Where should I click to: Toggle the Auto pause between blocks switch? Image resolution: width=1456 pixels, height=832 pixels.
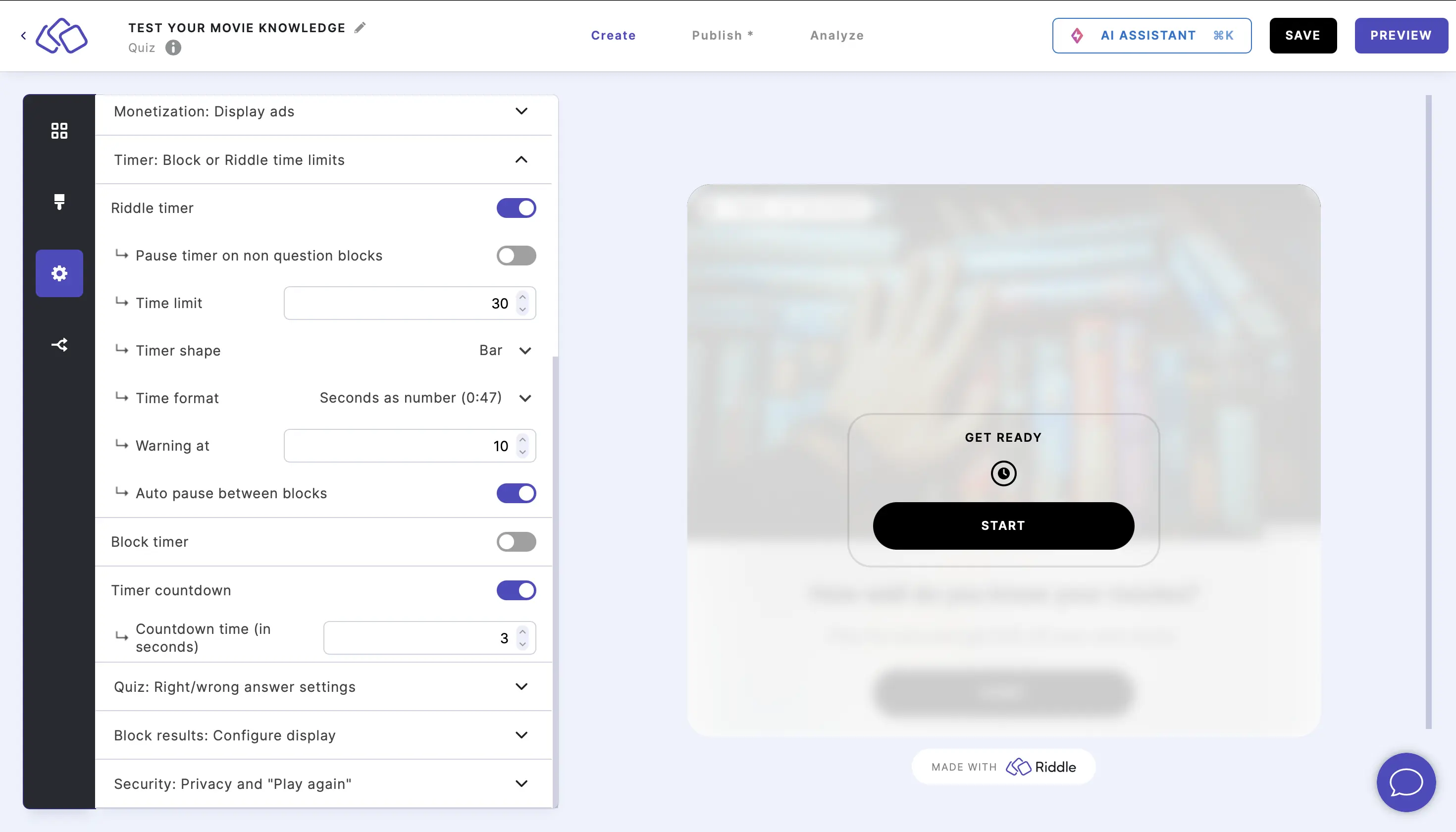tap(516, 493)
